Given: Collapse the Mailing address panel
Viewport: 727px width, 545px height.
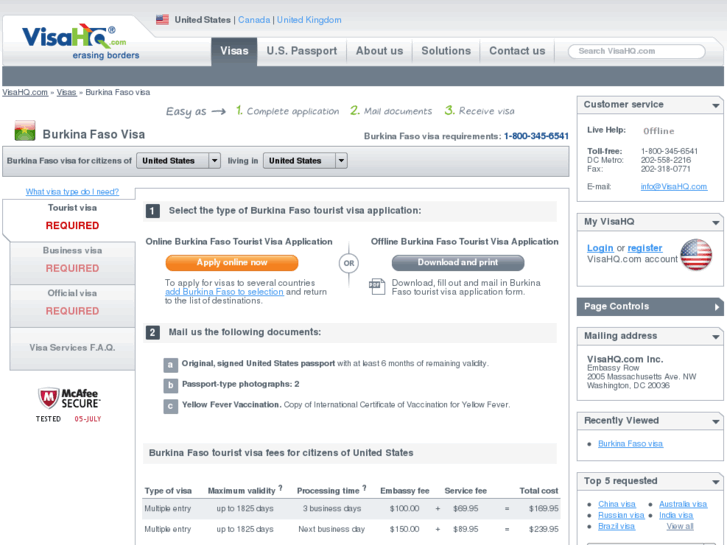Looking at the screenshot, I should pos(715,337).
